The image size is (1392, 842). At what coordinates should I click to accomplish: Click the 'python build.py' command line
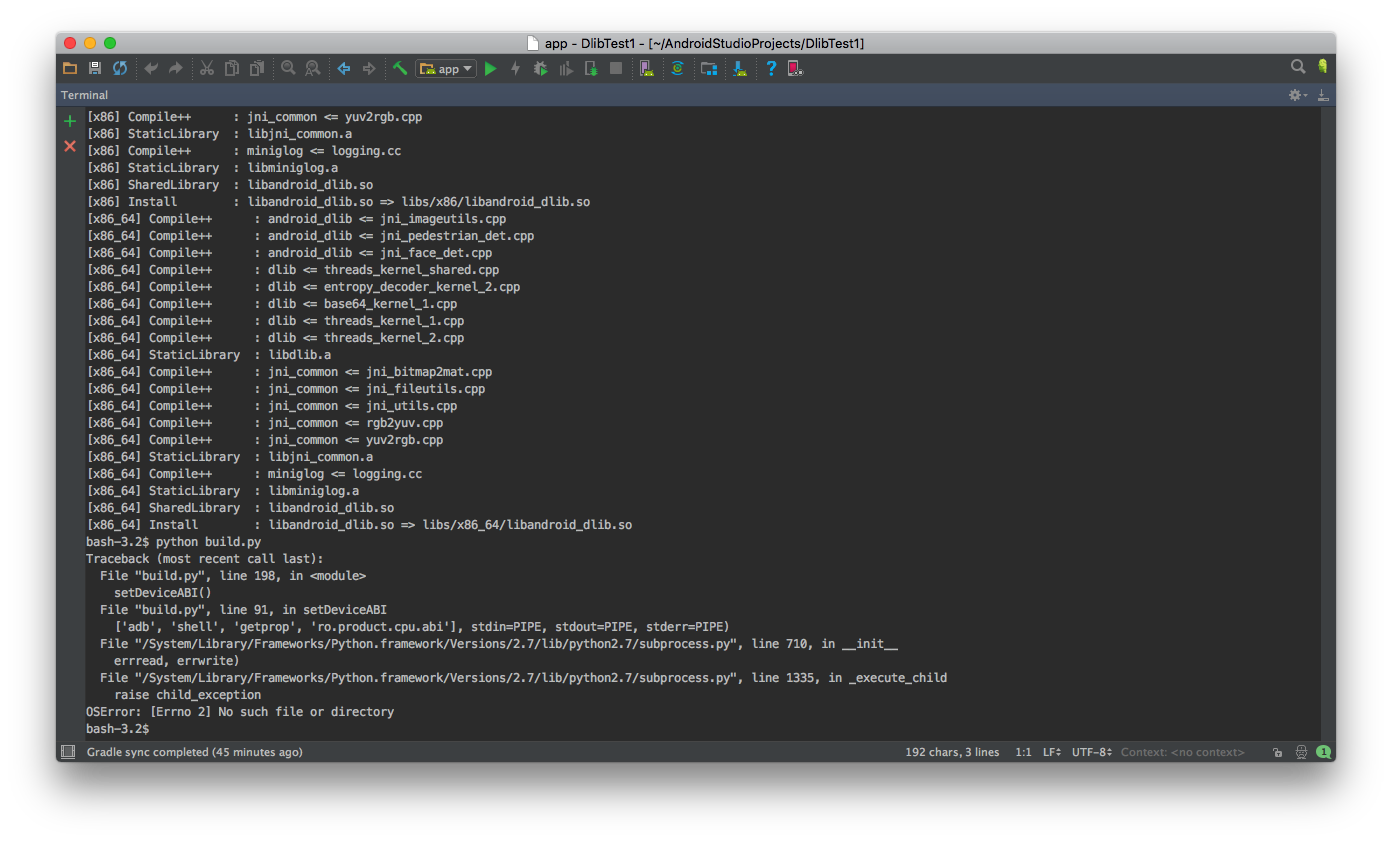click(x=174, y=542)
